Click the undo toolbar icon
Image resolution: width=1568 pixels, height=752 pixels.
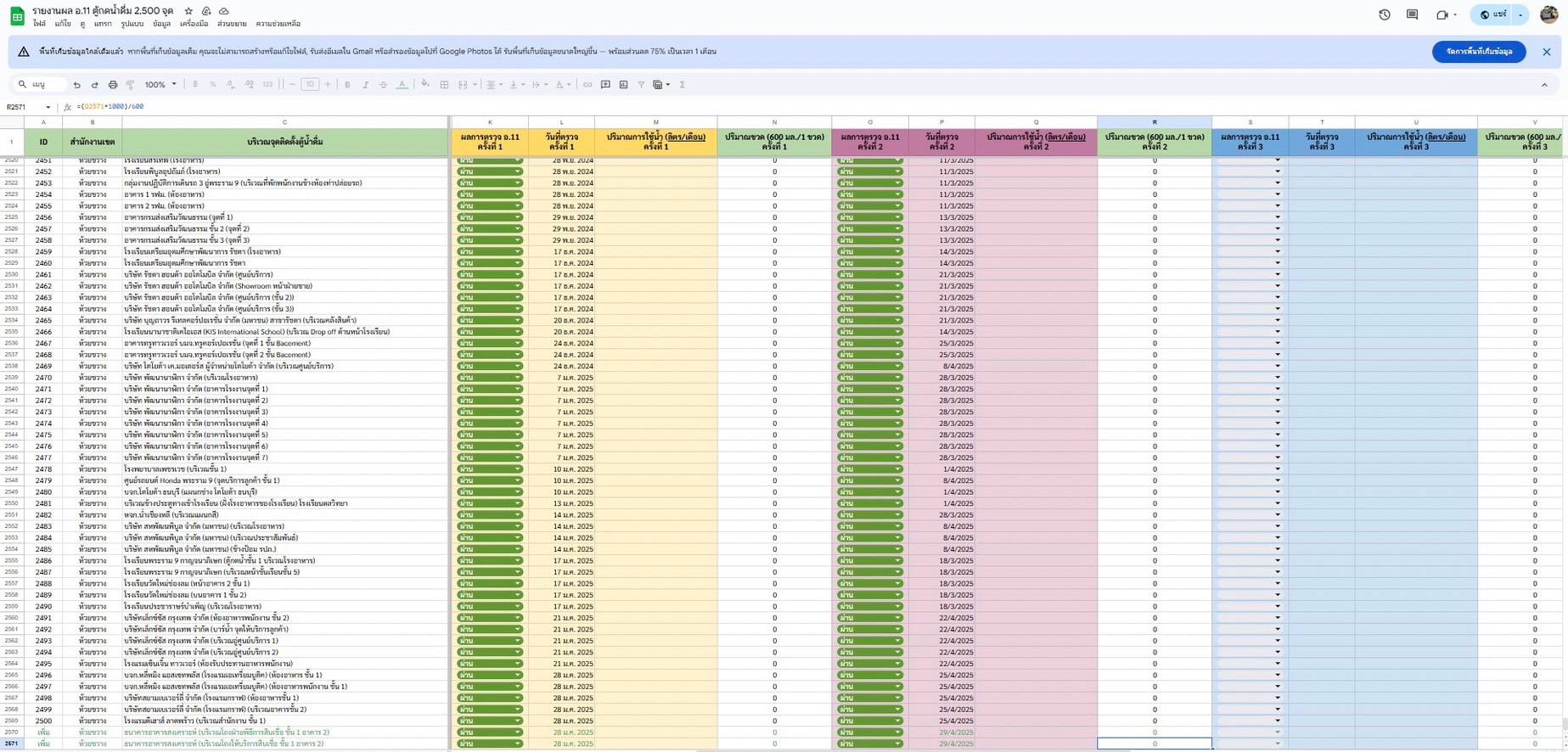pos(76,85)
